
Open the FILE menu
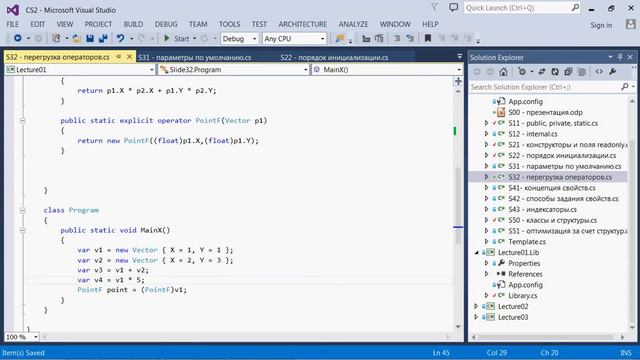pos(13,24)
